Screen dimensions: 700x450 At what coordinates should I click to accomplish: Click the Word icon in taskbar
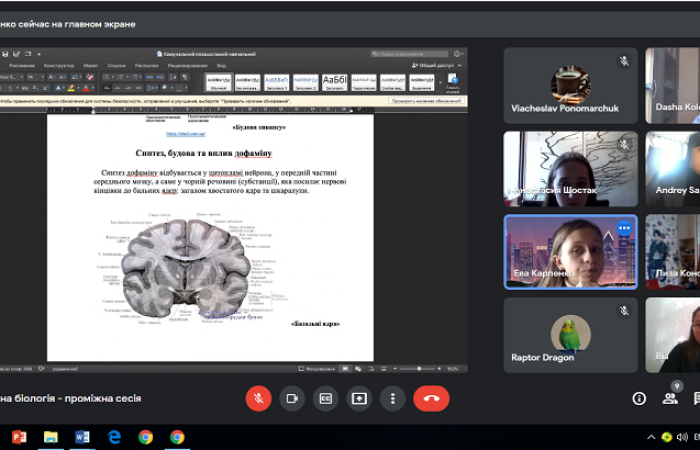tap(82, 437)
